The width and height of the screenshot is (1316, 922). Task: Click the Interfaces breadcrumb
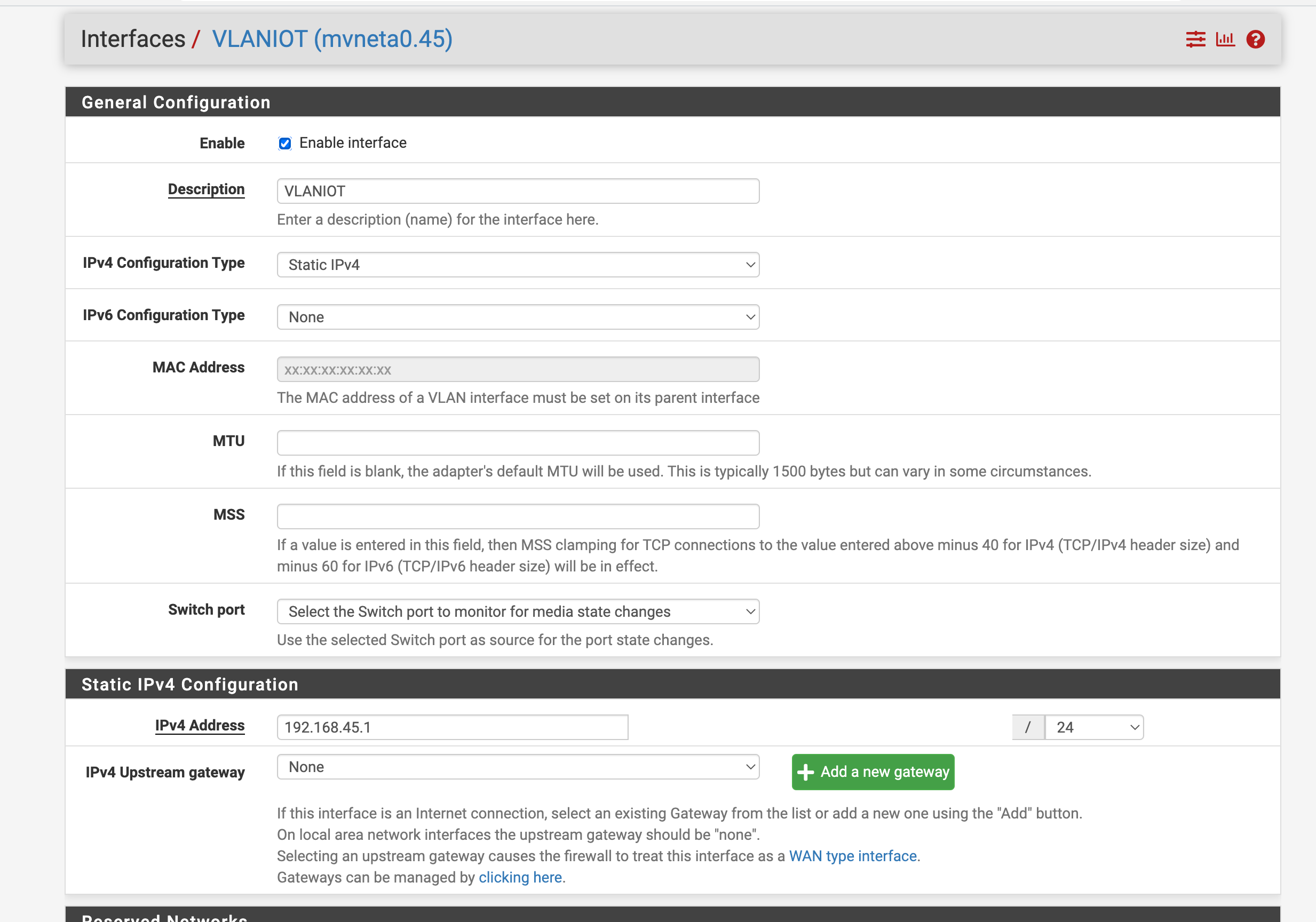133,39
